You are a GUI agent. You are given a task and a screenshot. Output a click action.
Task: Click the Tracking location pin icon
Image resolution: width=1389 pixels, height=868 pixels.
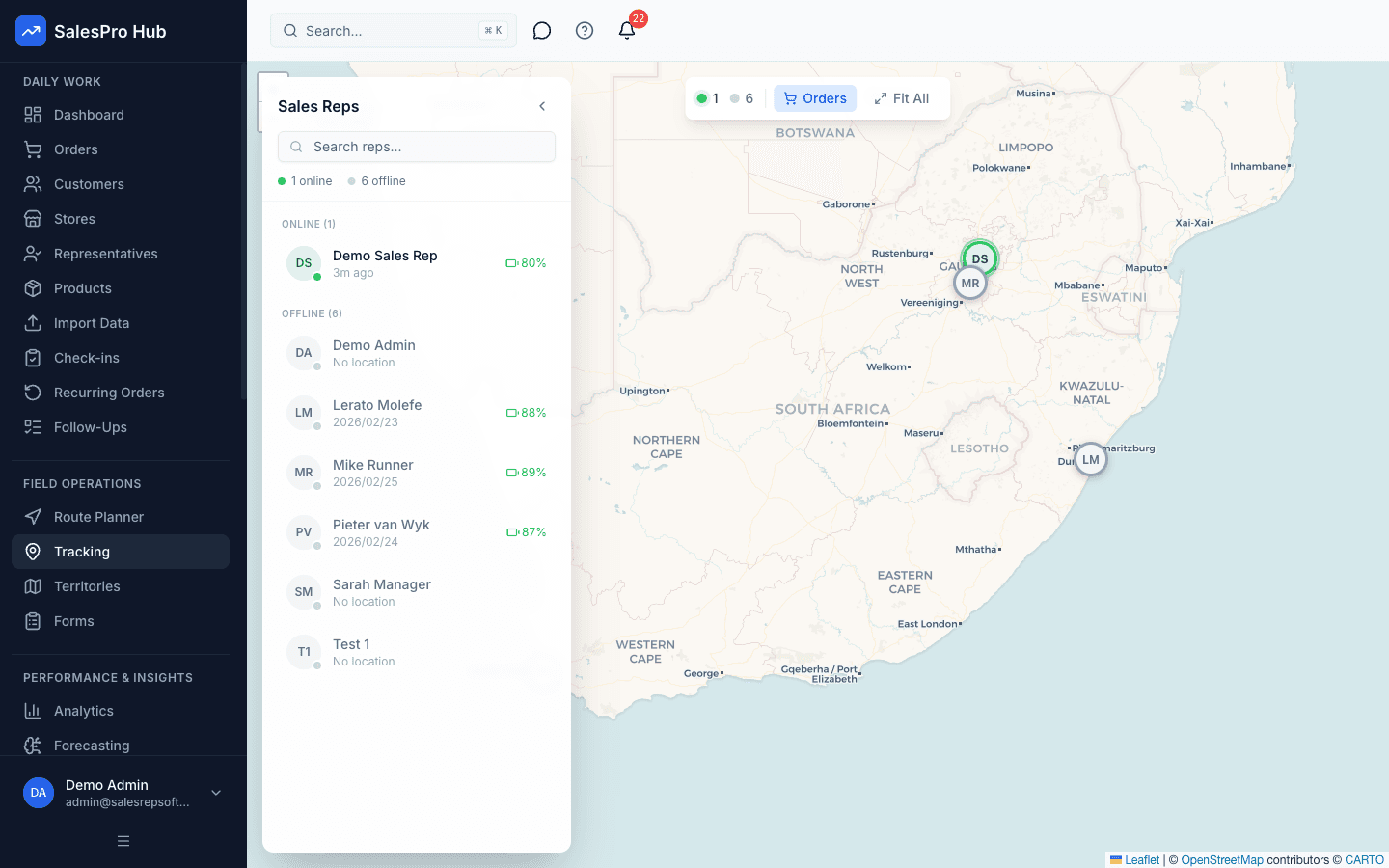pos(33,552)
